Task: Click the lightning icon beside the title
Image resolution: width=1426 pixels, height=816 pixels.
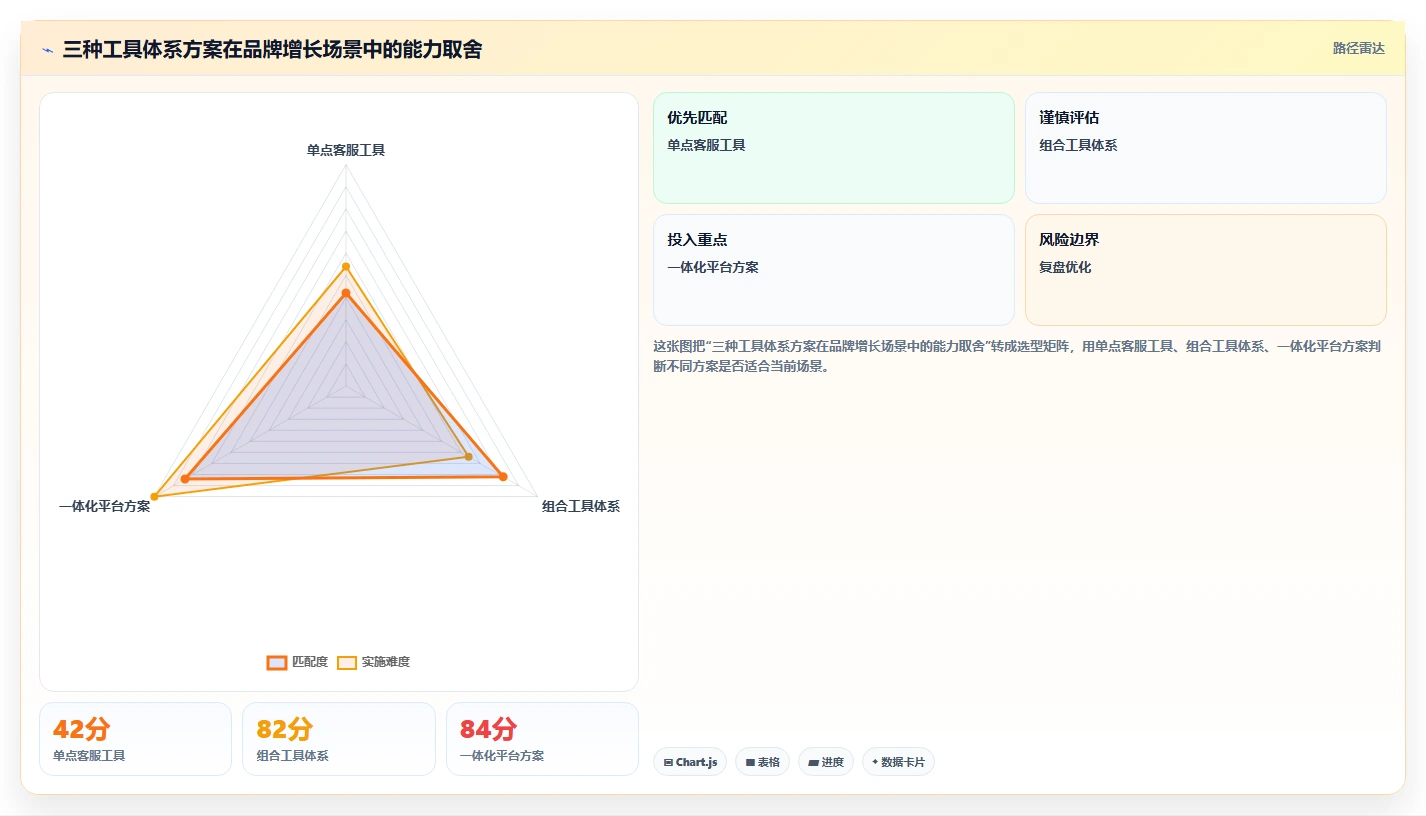Action: pos(47,50)
